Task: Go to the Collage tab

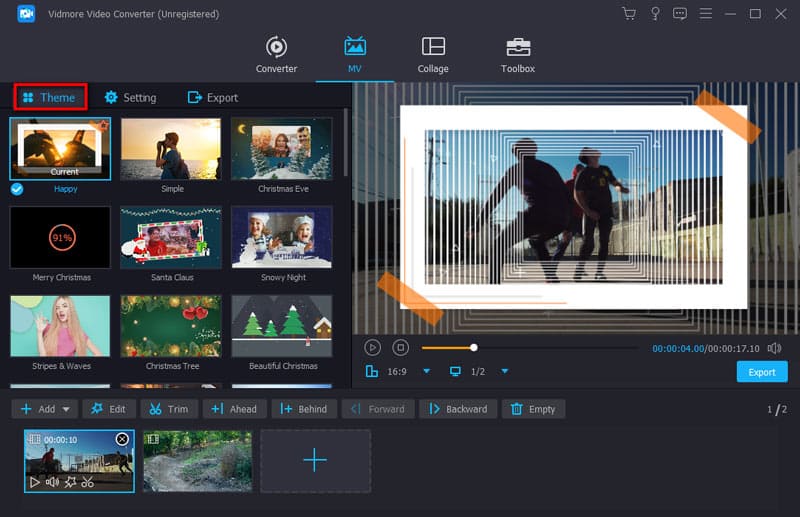Action: [x=433, y=55]
